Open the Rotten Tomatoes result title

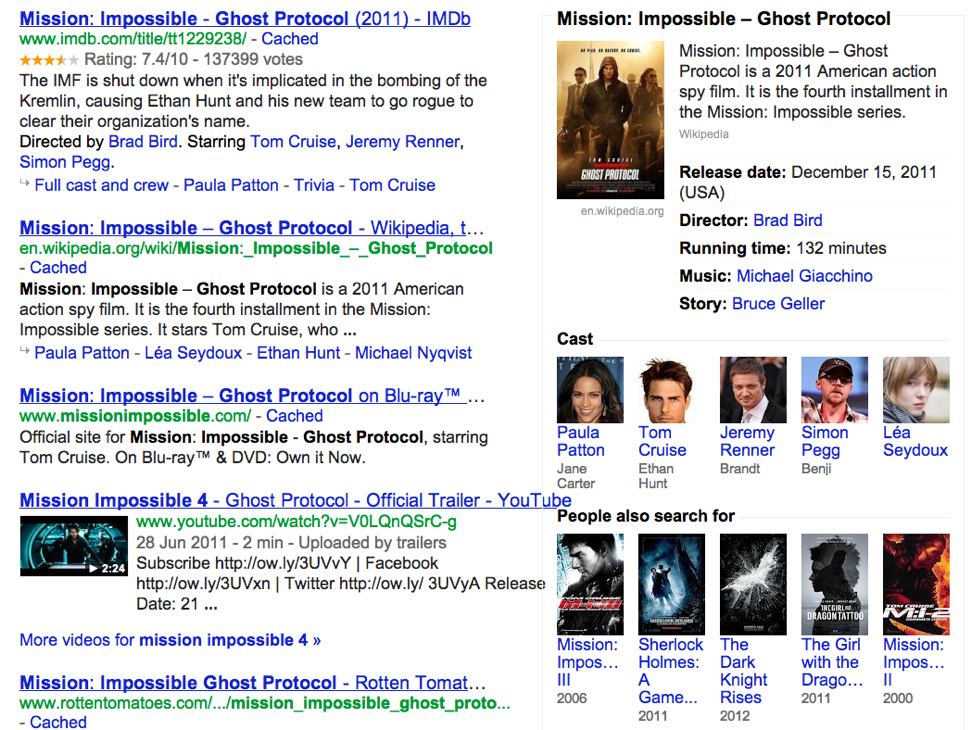pyautogui.click(x=253, y=683)
